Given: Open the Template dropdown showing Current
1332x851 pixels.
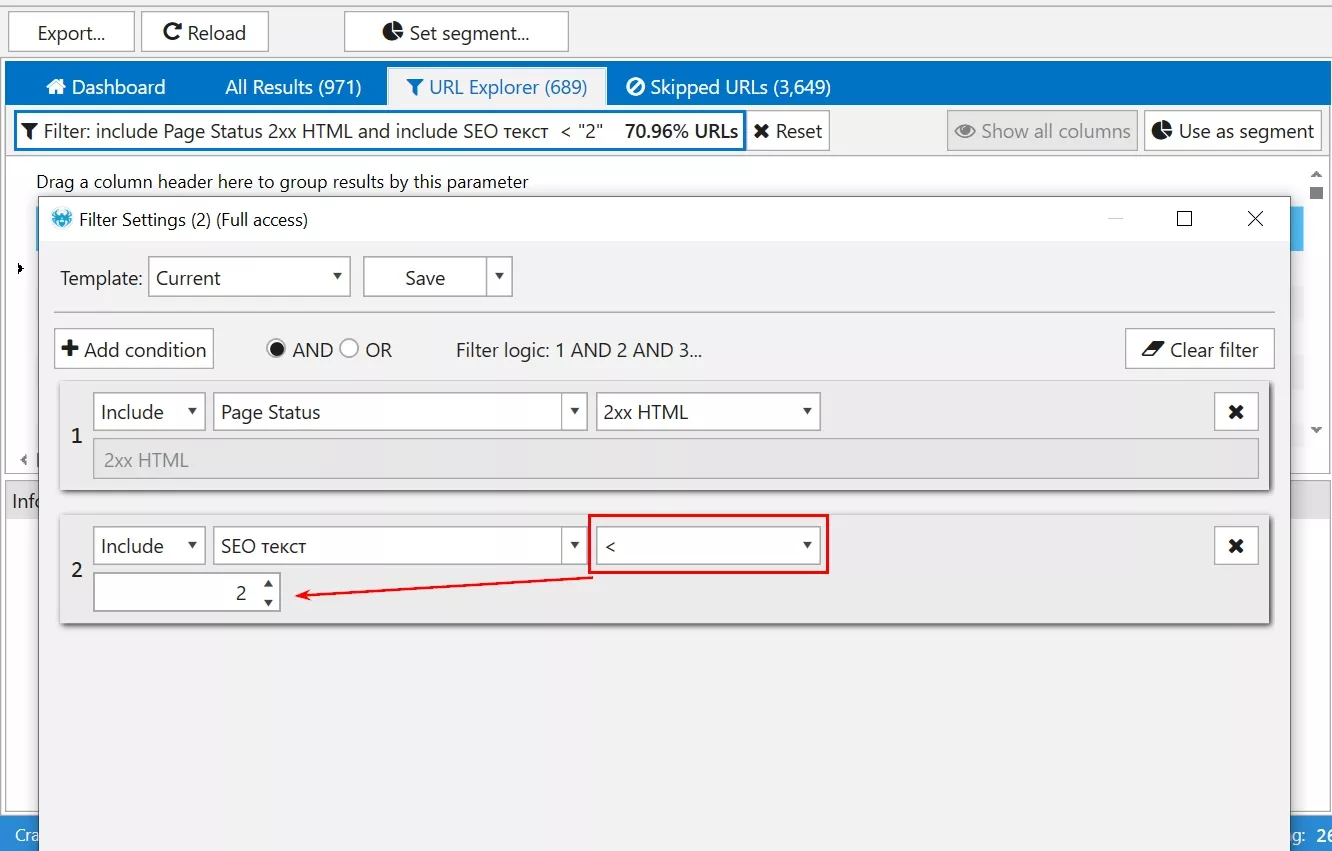Looking at the screenshot, I should click(249, 277).
